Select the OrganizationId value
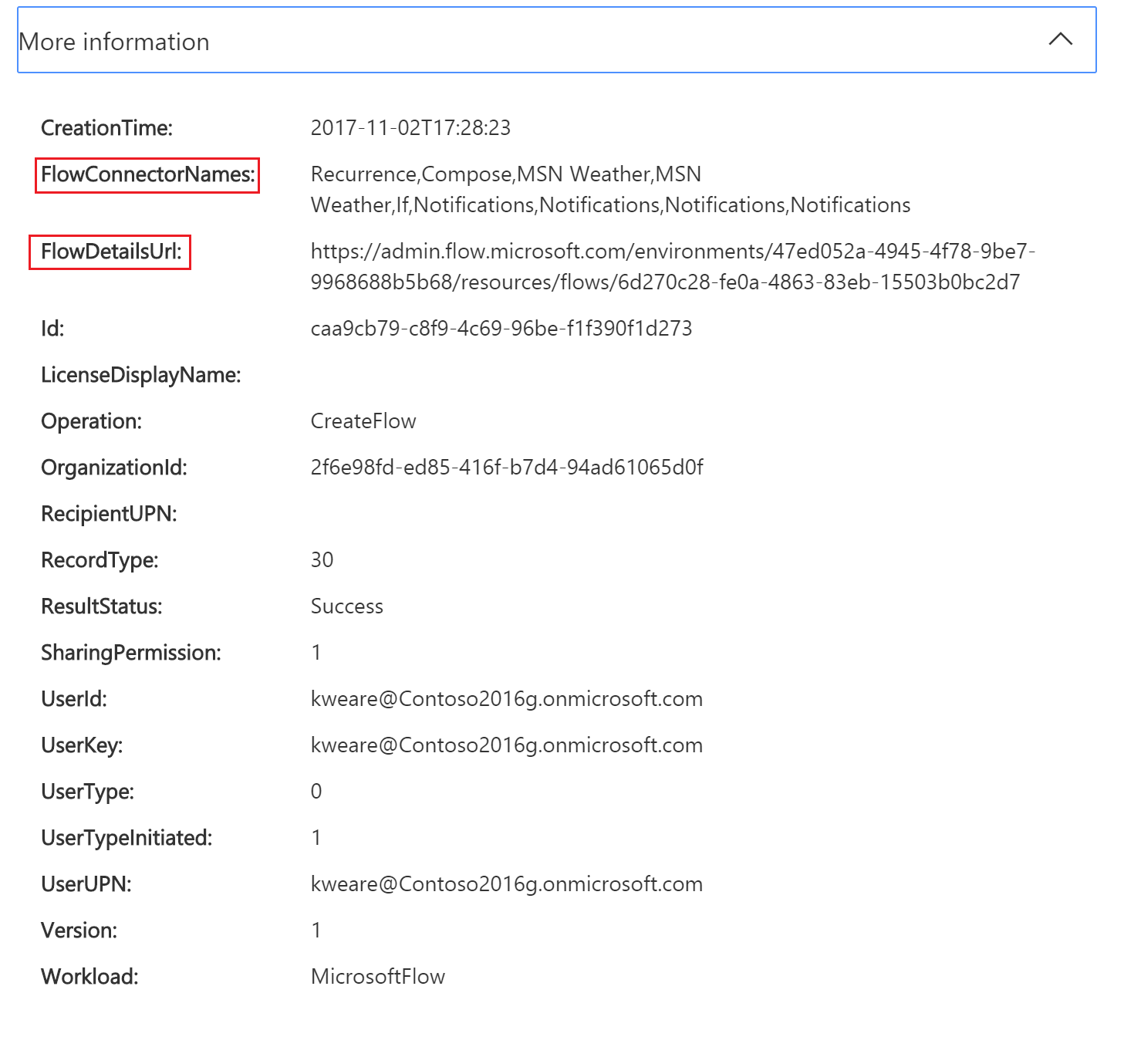Viewport: 1124px width, 1064px height. point(506,467)
